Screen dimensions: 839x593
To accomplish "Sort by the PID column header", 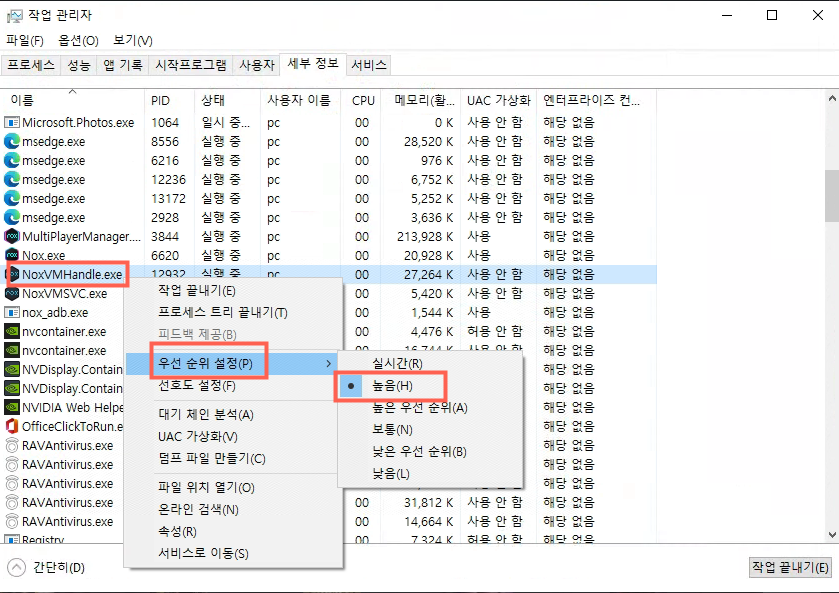I will click(169, 100).
